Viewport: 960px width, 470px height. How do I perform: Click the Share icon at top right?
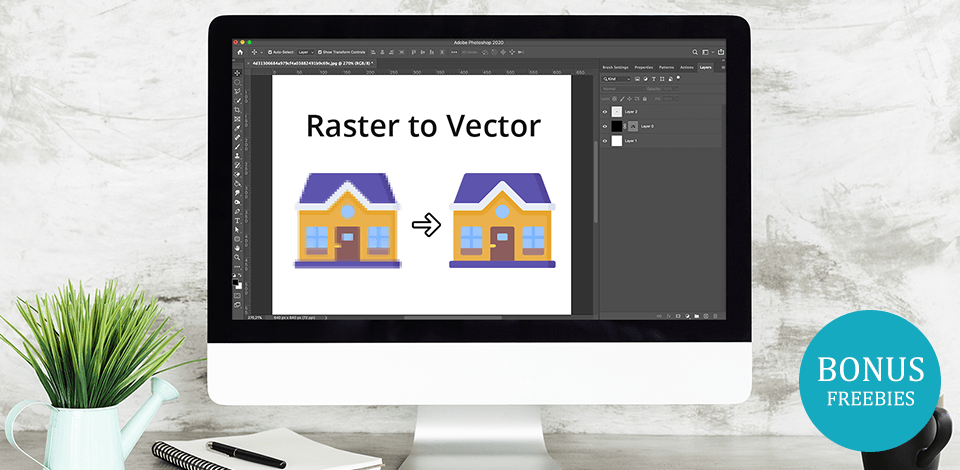click(721, 52)
